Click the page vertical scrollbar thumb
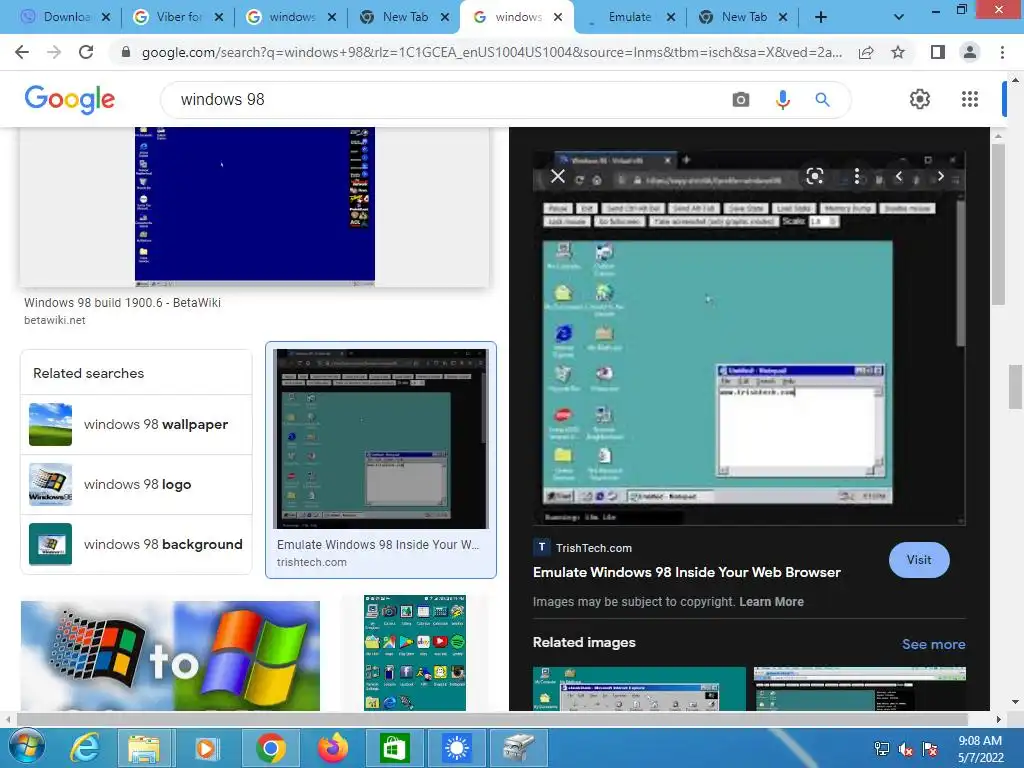1024x768 pixels. (1016, 387)
